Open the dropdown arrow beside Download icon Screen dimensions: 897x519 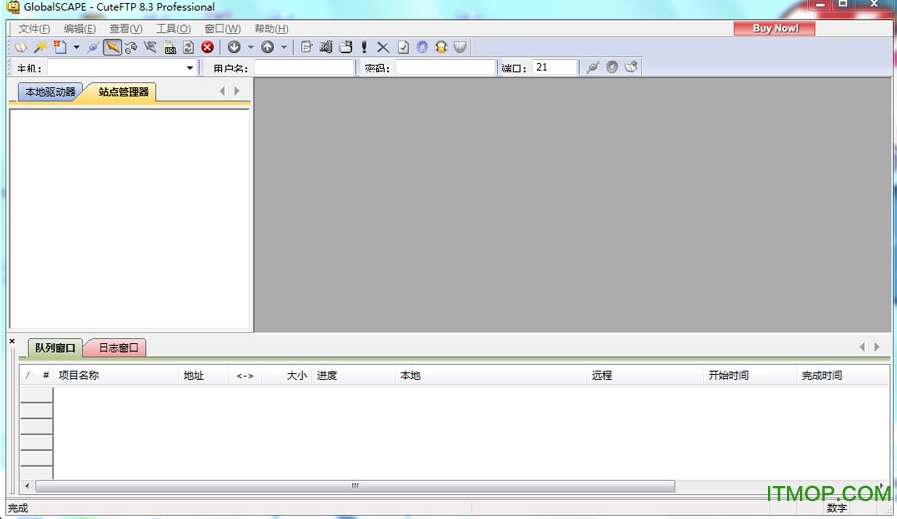point(250,47)
